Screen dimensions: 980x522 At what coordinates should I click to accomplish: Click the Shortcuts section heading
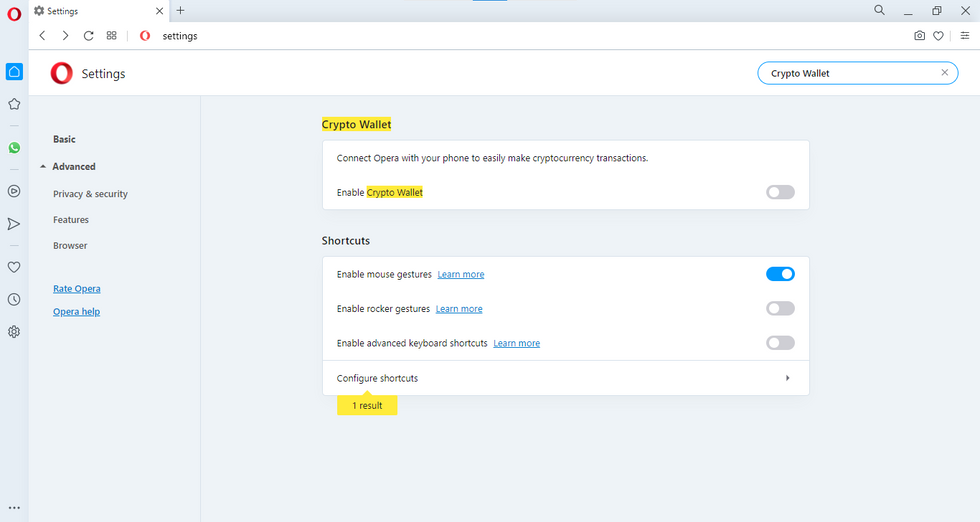click(346, 241)
